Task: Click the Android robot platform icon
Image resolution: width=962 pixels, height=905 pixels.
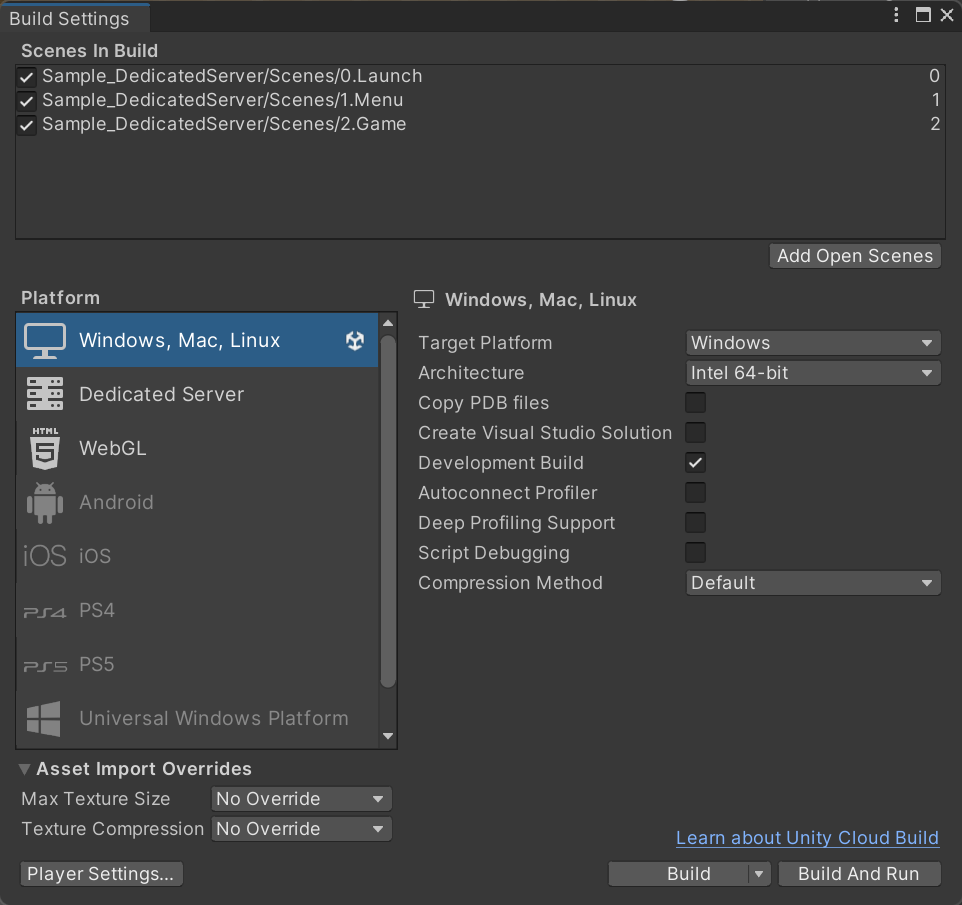Action: [45, 503]
